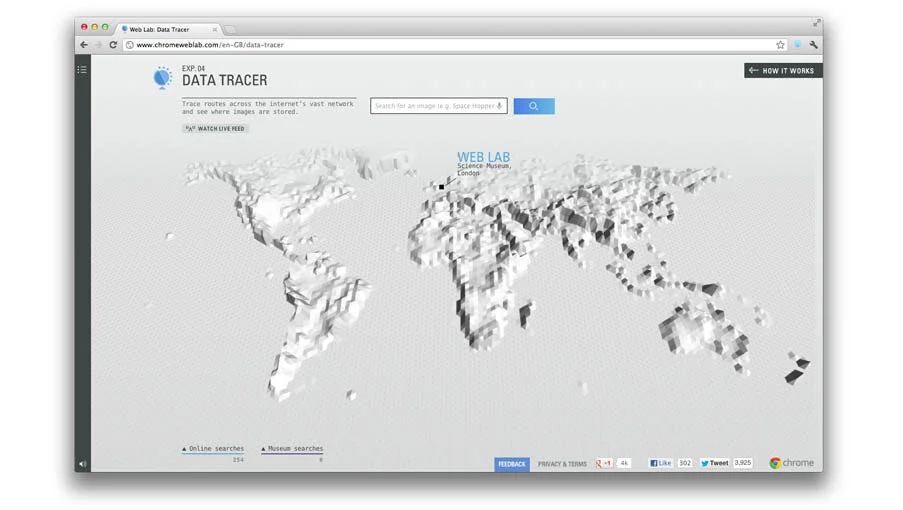Open the Chrome wrench menu
903x510 pixels.
[813, 45]
